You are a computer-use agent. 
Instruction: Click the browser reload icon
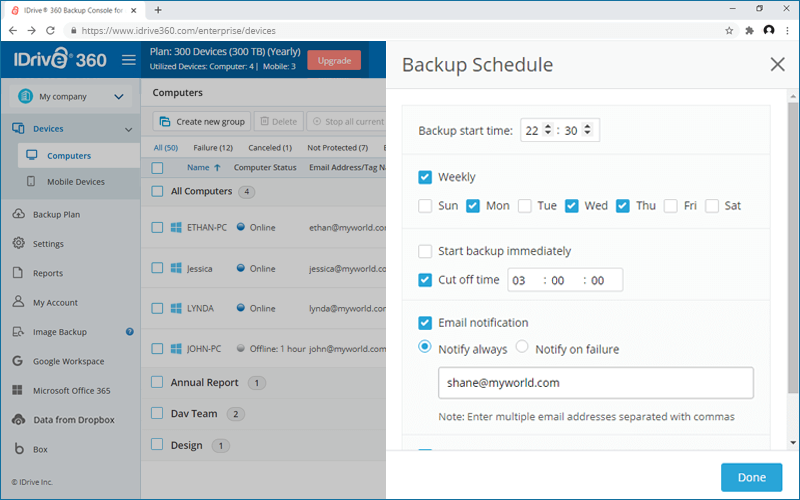50,31
